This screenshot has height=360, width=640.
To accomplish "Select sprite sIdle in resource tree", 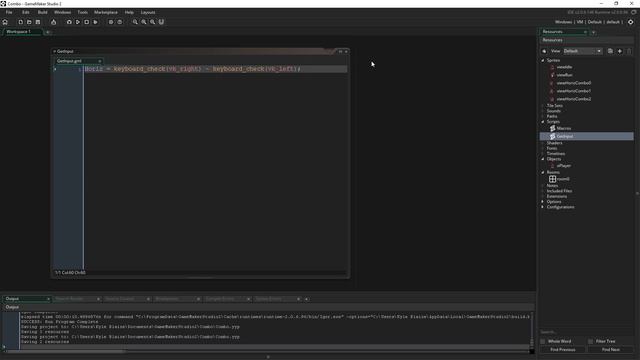I will coord(564,67).
